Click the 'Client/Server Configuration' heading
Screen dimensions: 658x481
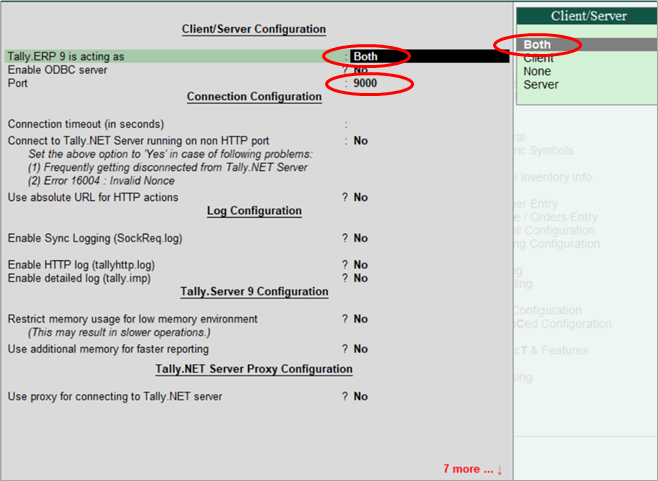tap(254, 29)
